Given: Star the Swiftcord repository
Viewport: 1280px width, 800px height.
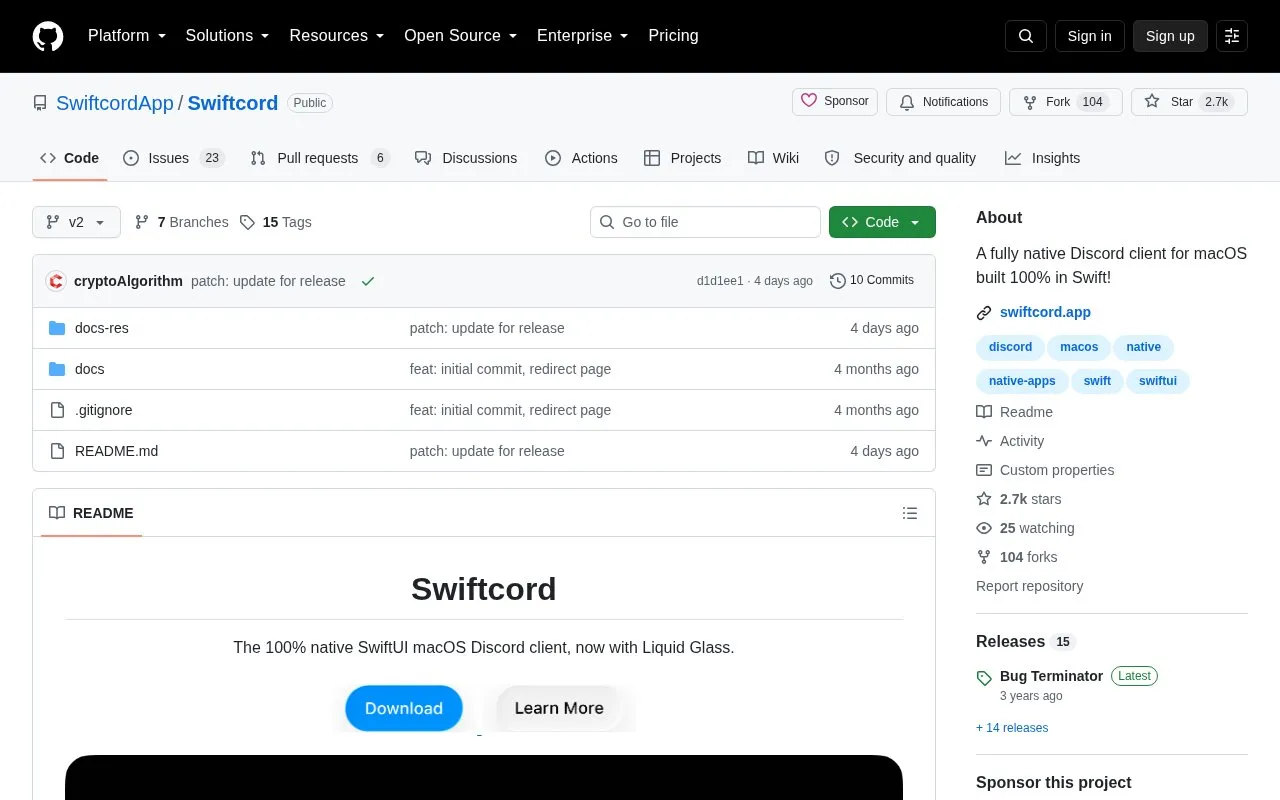Looking at the screenshot, I should pos(1189,102).
